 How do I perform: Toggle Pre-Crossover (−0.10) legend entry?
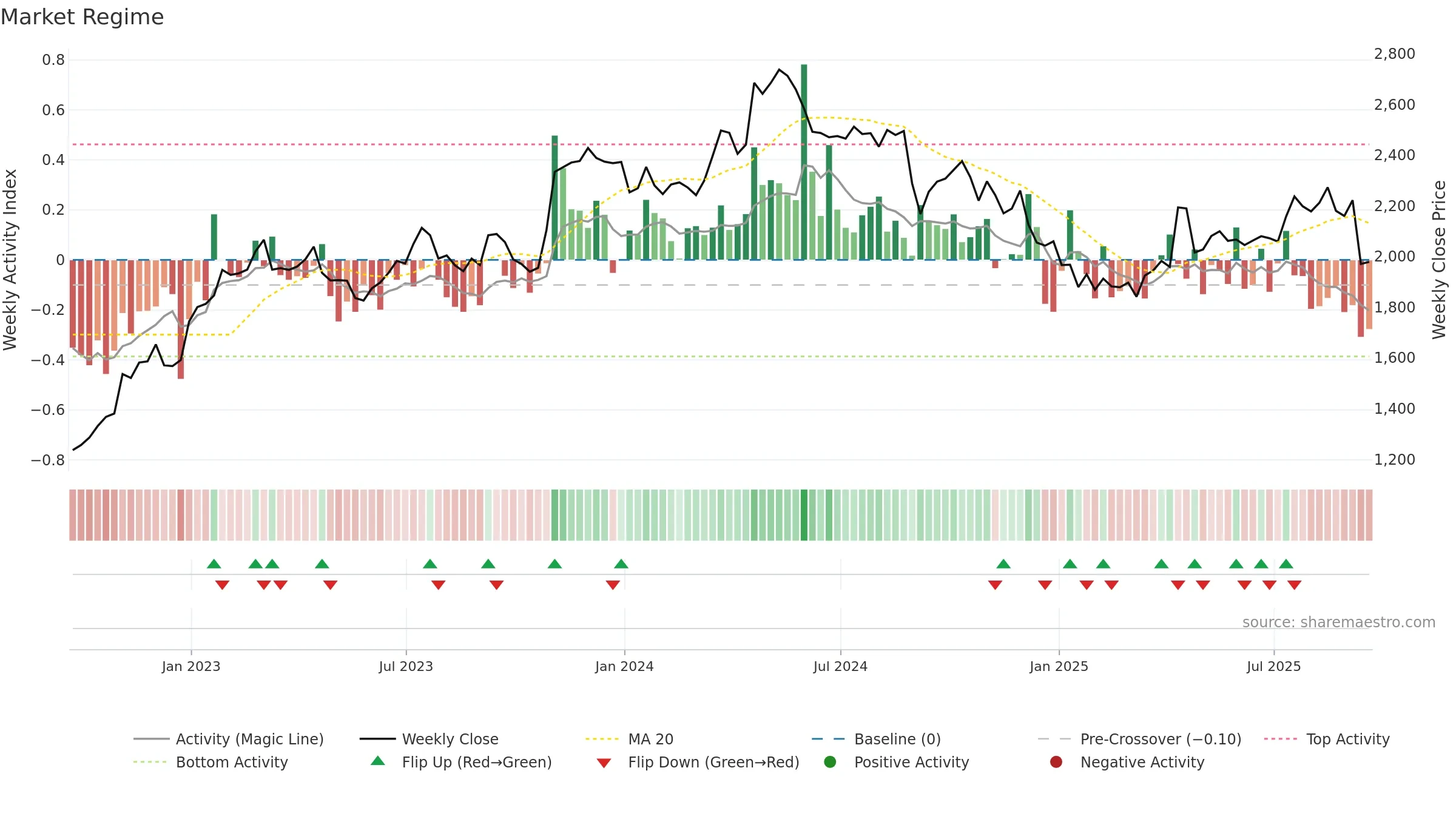click(x=1139, y=739)
